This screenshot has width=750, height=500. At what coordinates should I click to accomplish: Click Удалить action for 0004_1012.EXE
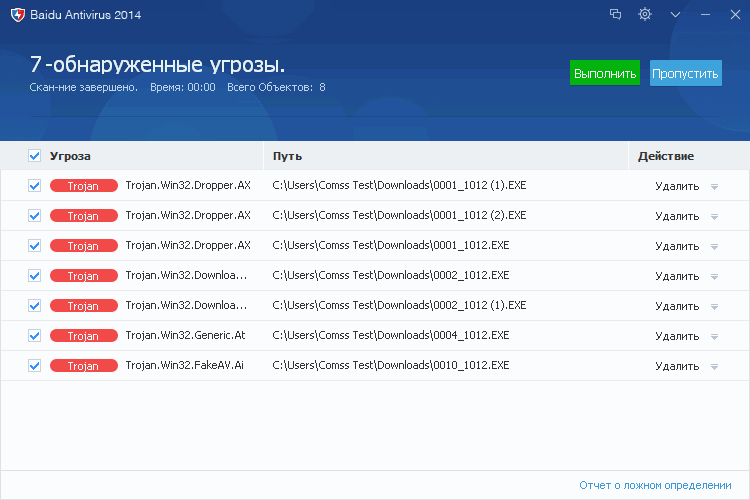tap(677, 337)
